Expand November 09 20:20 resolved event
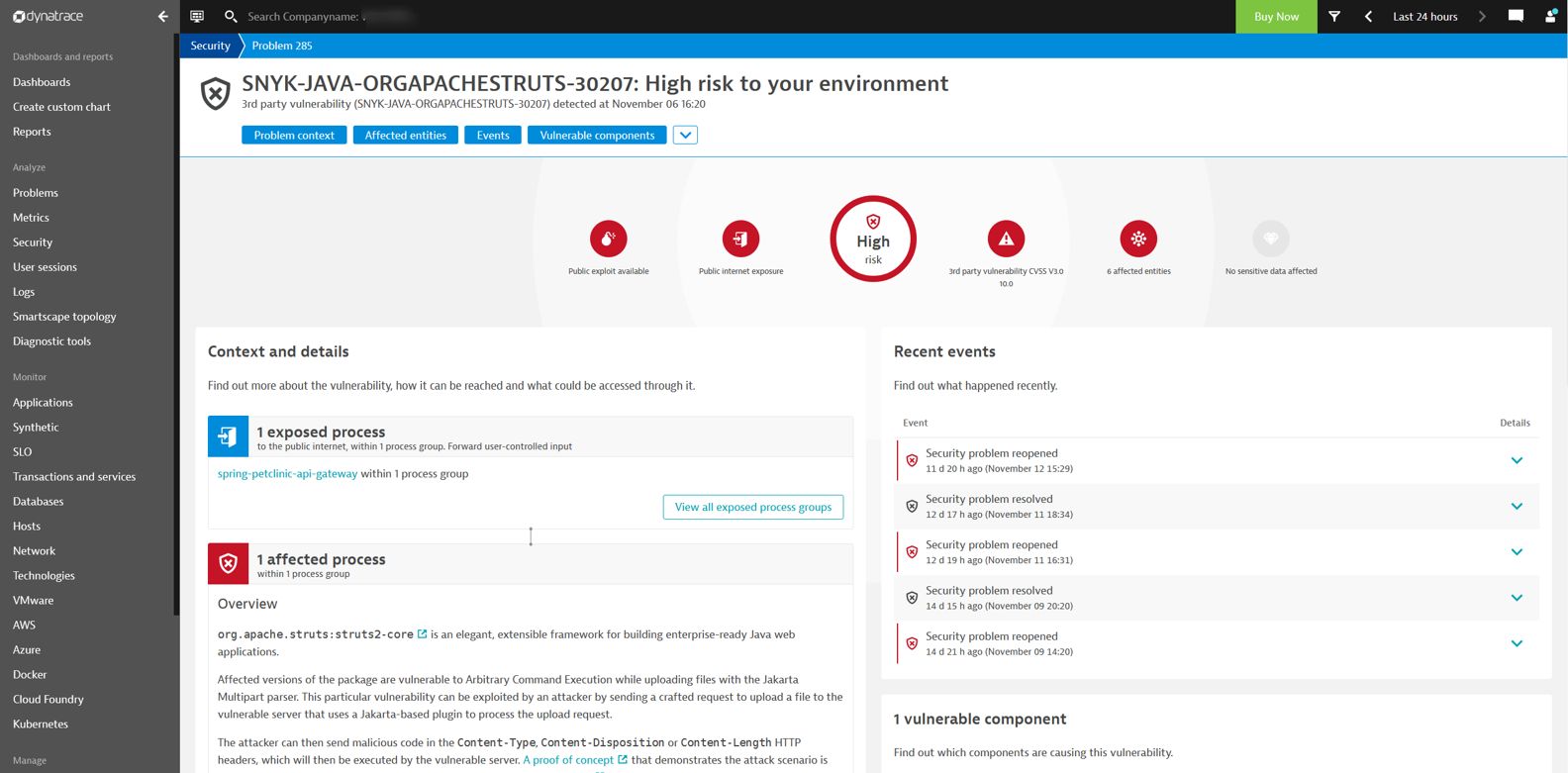Screen dimensions: 1568x773 1517,598
